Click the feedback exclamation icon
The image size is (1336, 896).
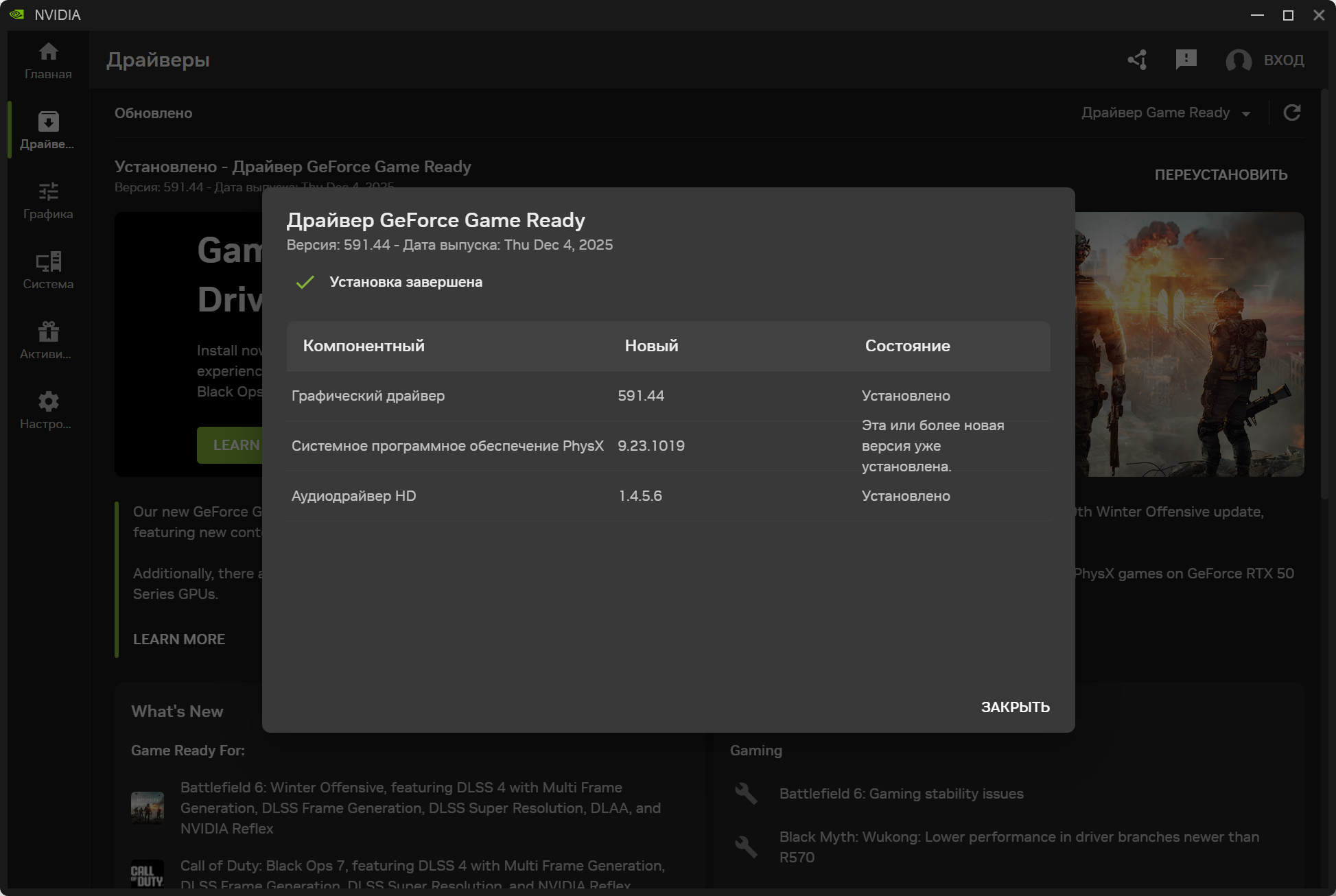point(1186,60)
